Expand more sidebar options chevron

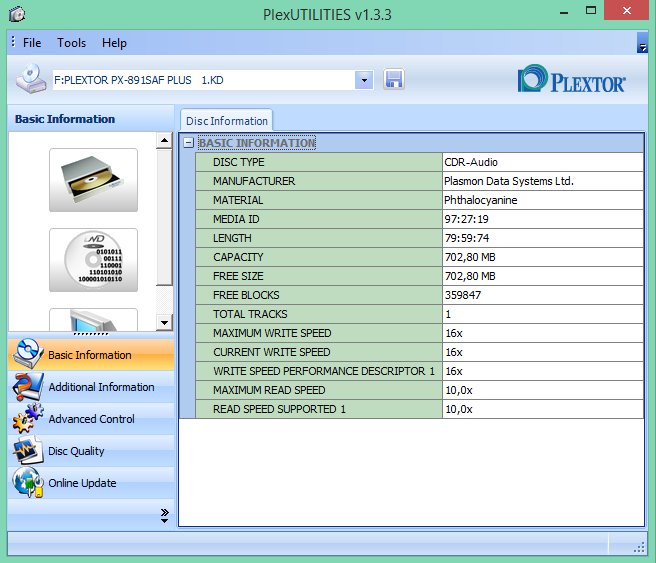coord(165,515)
